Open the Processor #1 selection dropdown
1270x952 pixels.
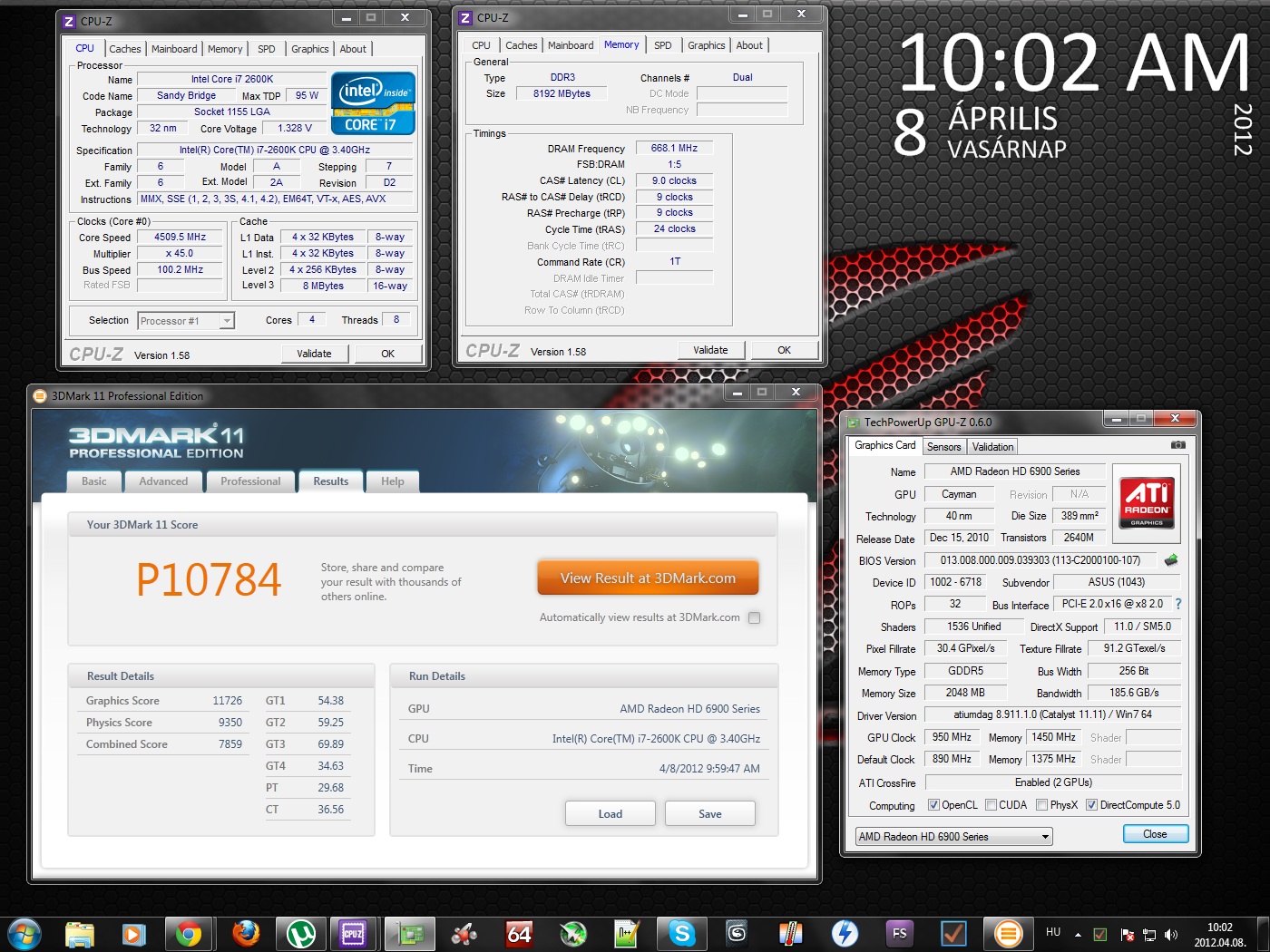[186, 320]
